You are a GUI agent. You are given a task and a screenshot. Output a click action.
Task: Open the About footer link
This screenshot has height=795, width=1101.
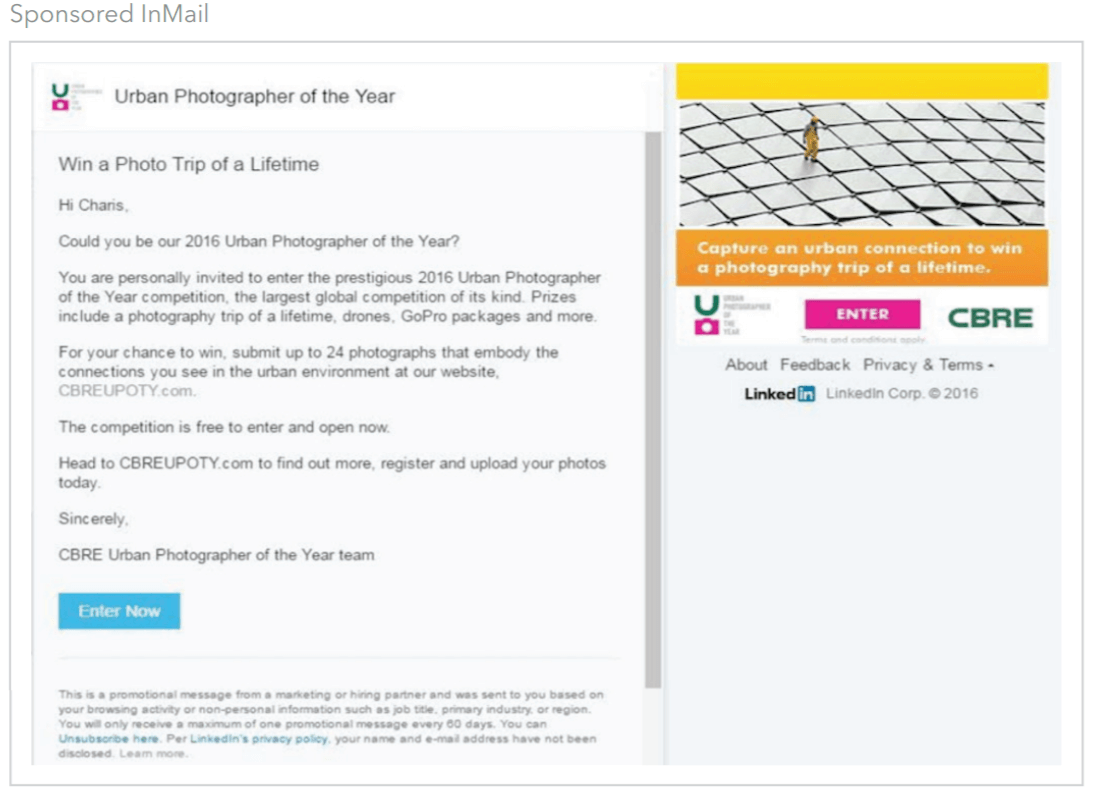coord(746,364)
